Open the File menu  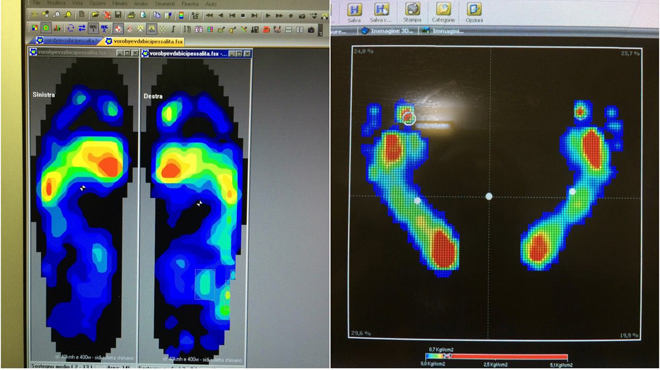pos(37,3)
